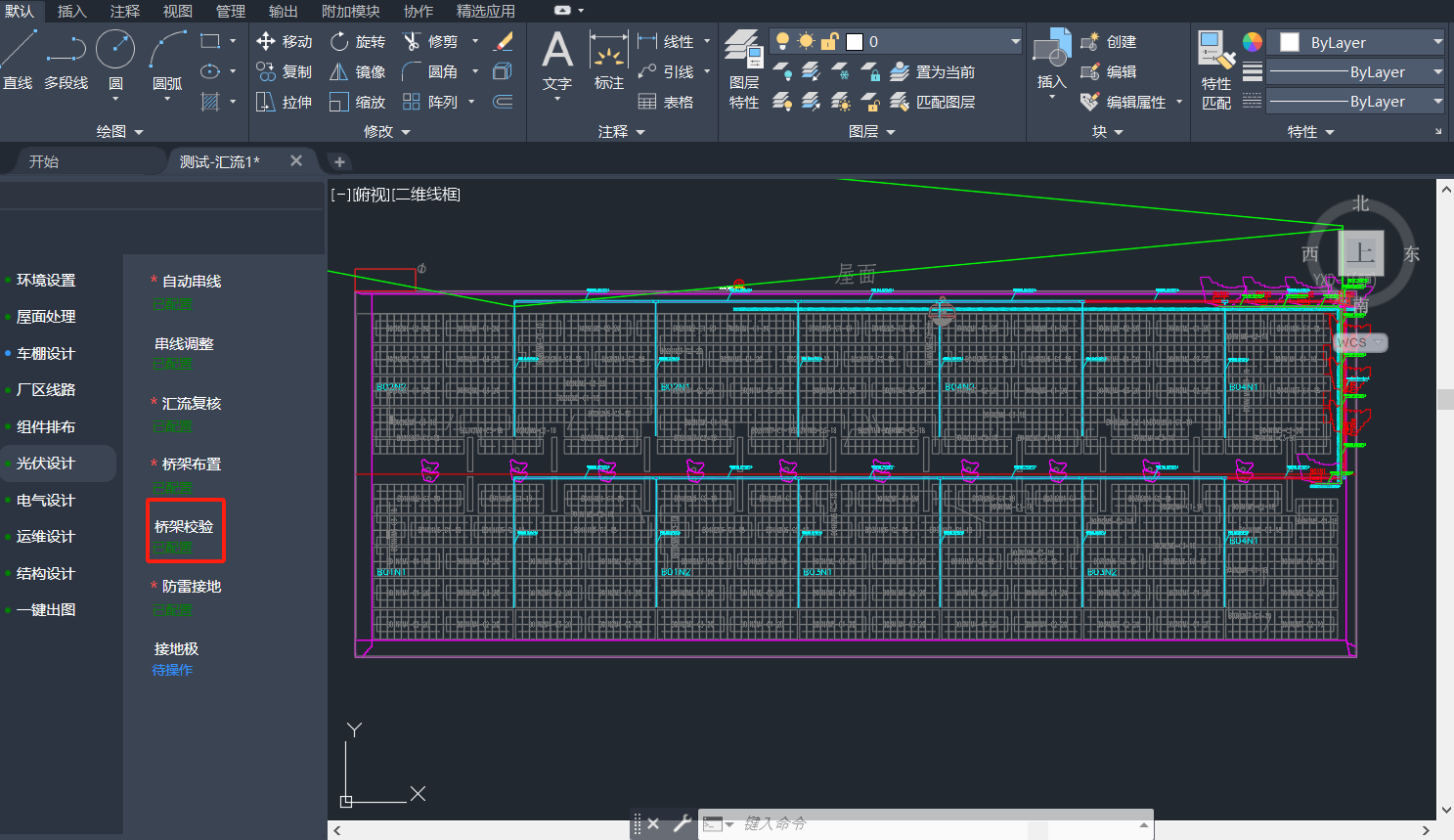Toggle the layer lock padlock icon
The image size is (1454, 840).
pyautogui.click(x=829, y=41)
